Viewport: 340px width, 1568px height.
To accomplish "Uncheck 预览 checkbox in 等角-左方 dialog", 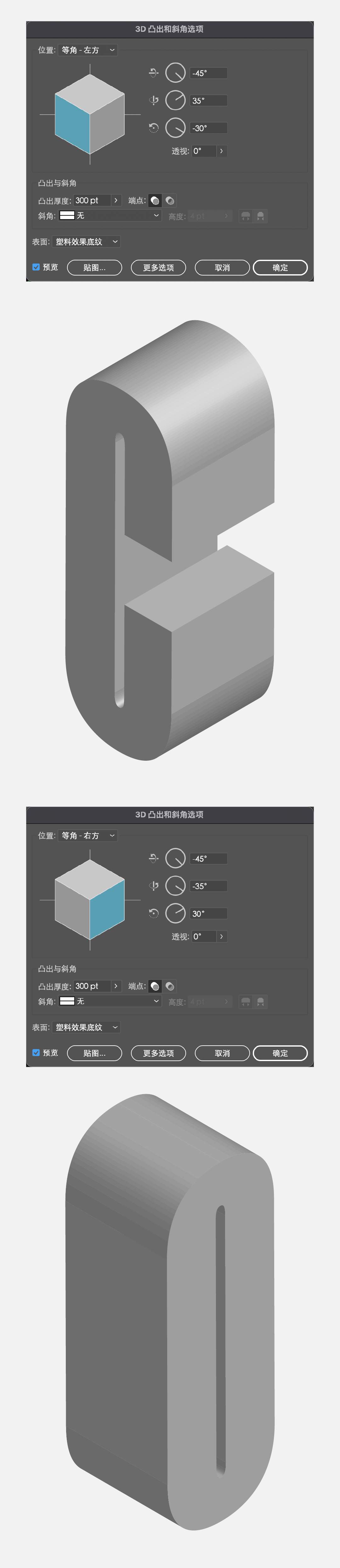I will coord(36,267).
